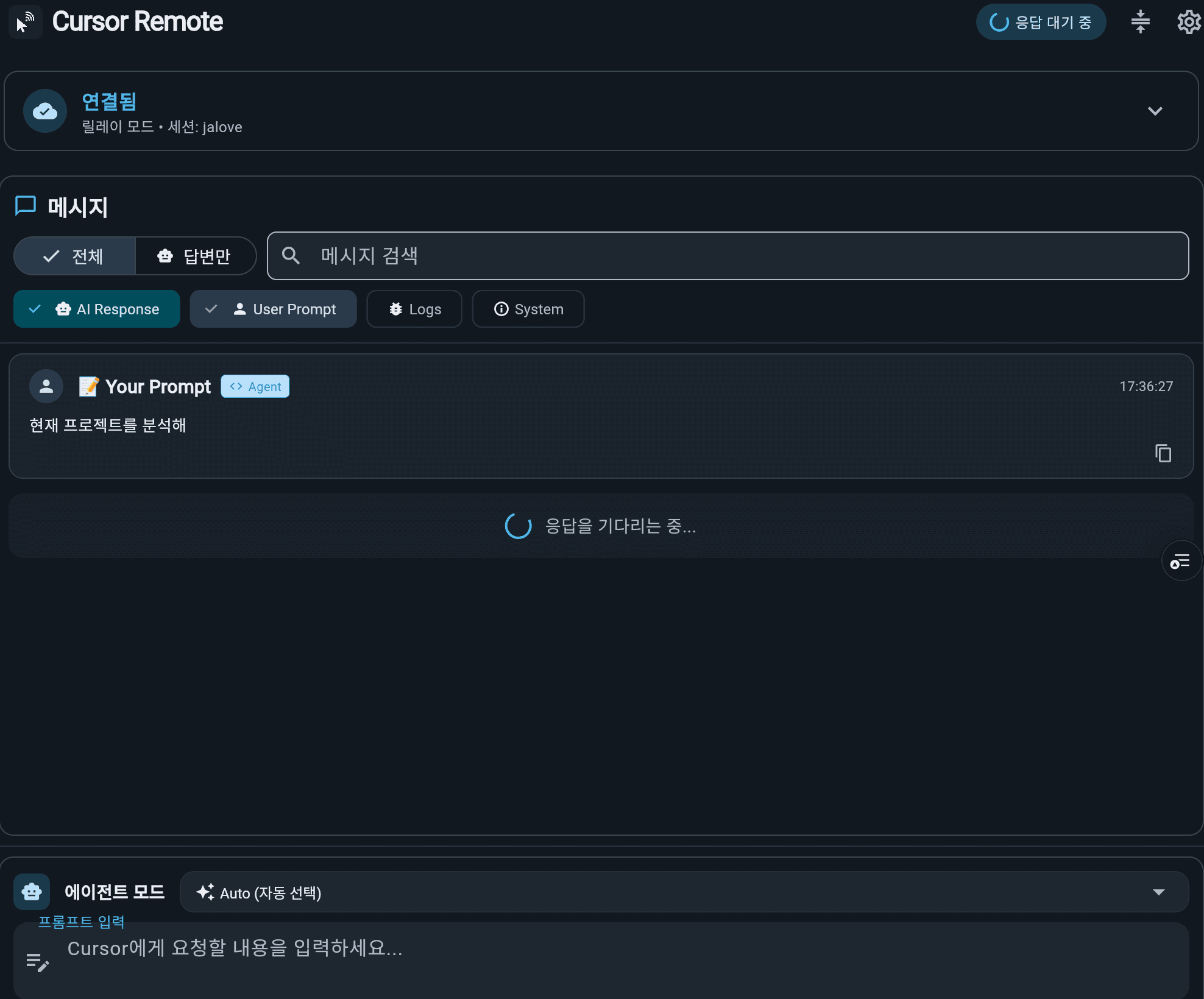Click the signal icon in the top-left corner

pos(26,21)
